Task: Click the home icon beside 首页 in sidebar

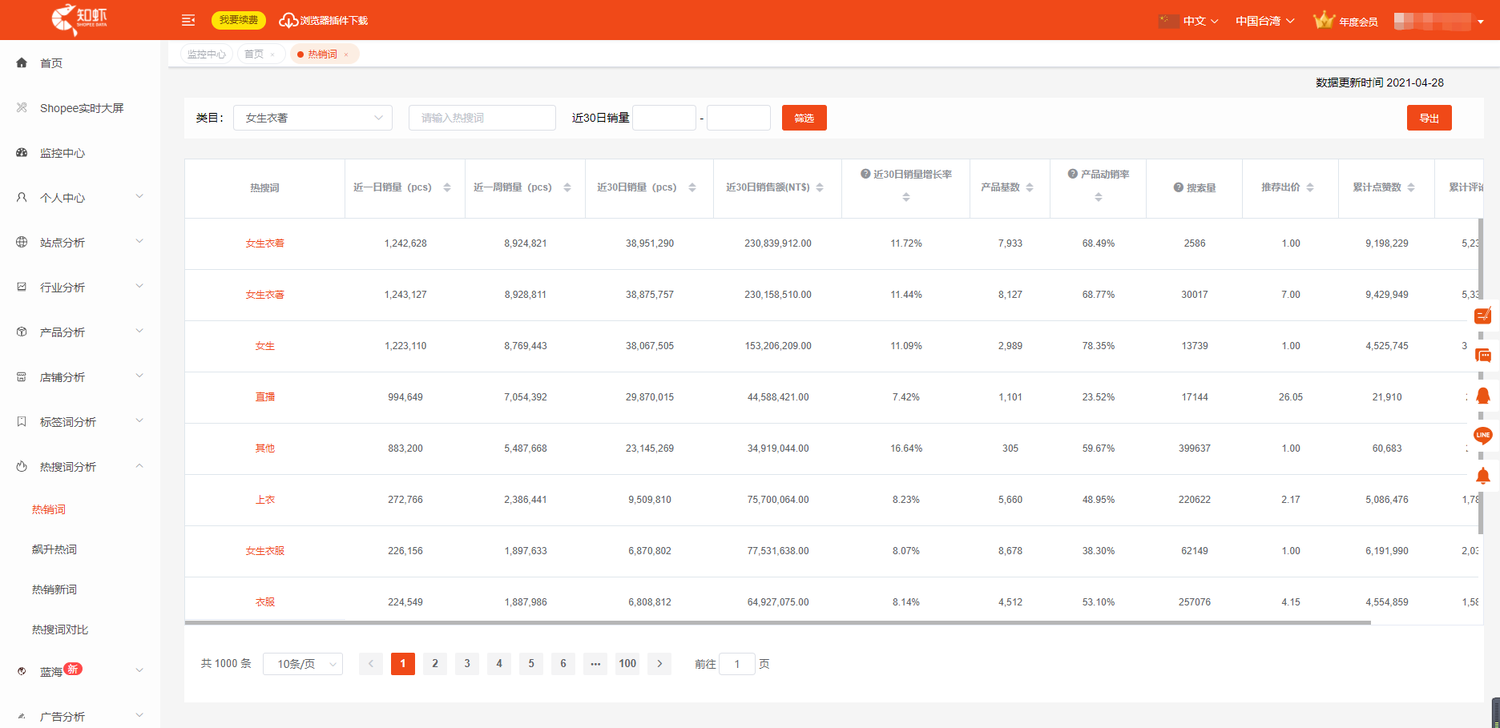Action: pyautogui.click(x=22, y=63)
